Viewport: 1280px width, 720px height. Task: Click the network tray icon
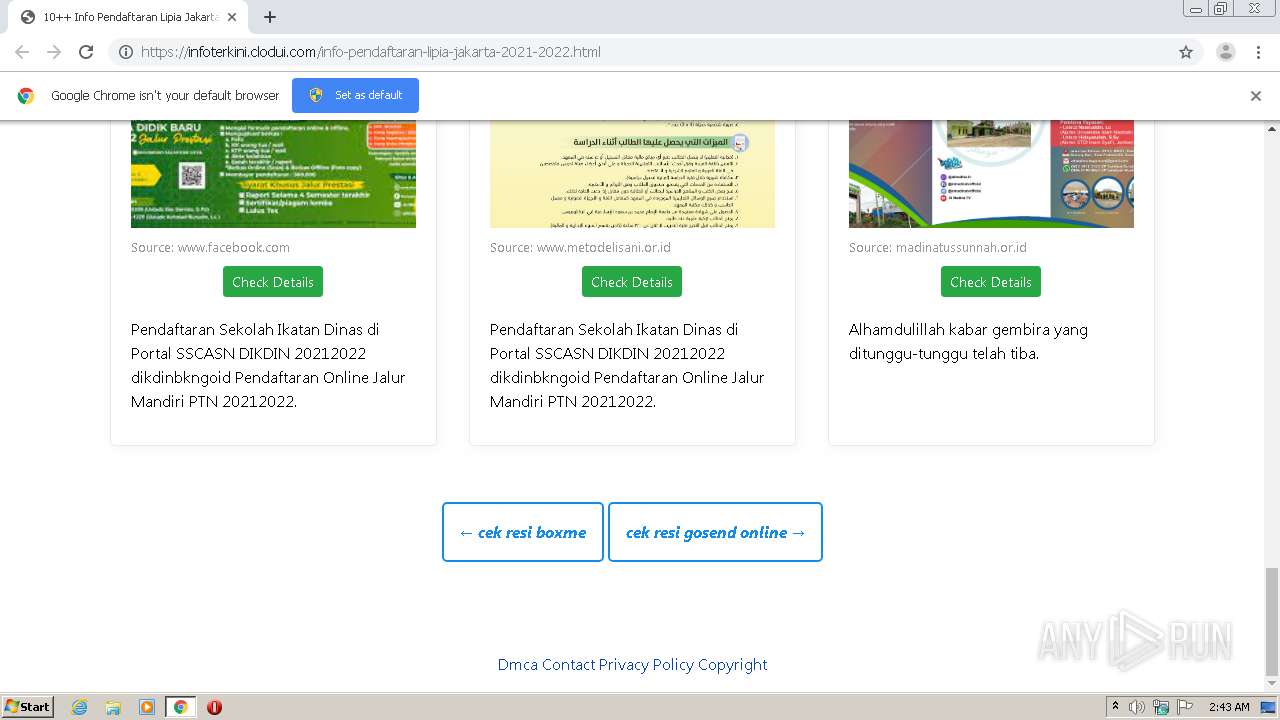click(1161, 707)
